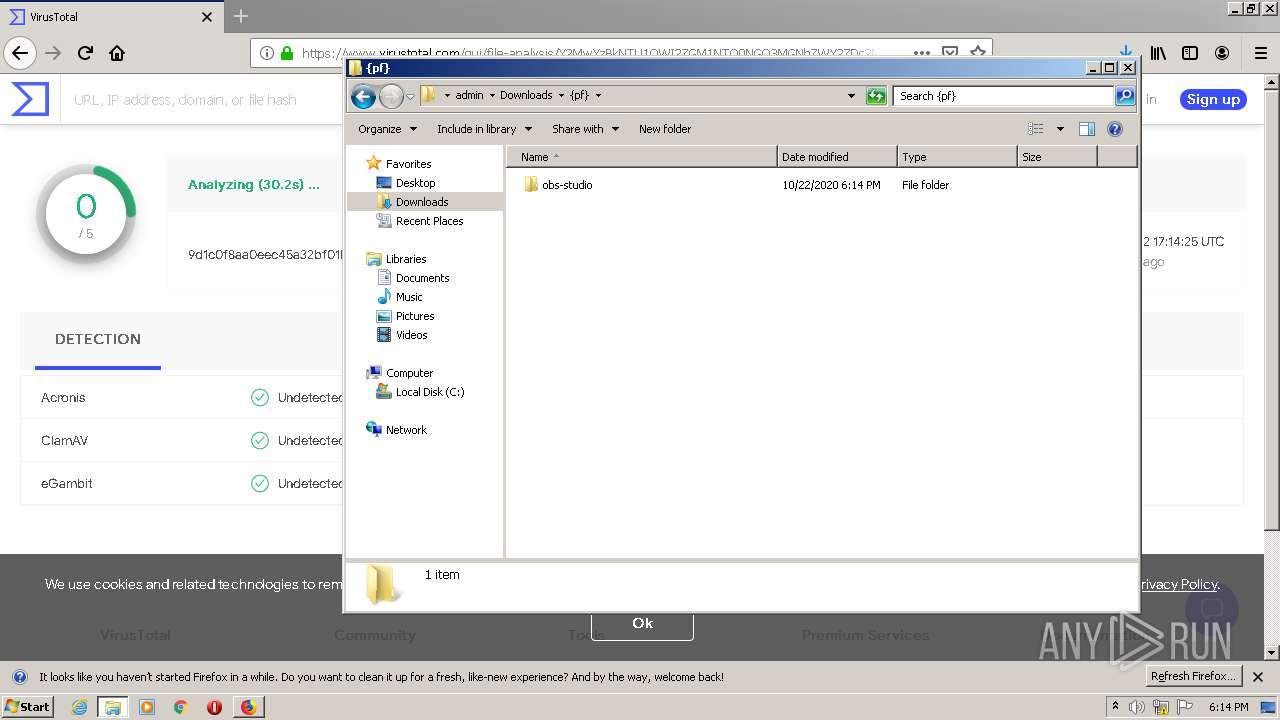The height and width of the screenshot is (720, 1280).
Task: Open the recent pages dropdown arrow
Action: [x=410, y=96]
